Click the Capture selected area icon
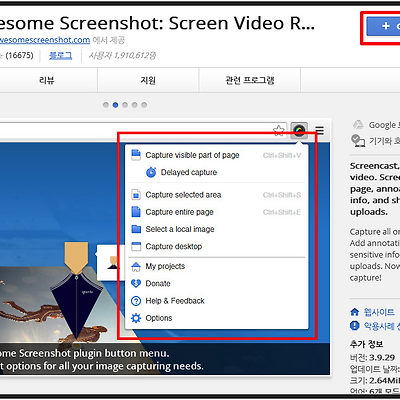The image size is (400, 400). click(x=136, y=195)
